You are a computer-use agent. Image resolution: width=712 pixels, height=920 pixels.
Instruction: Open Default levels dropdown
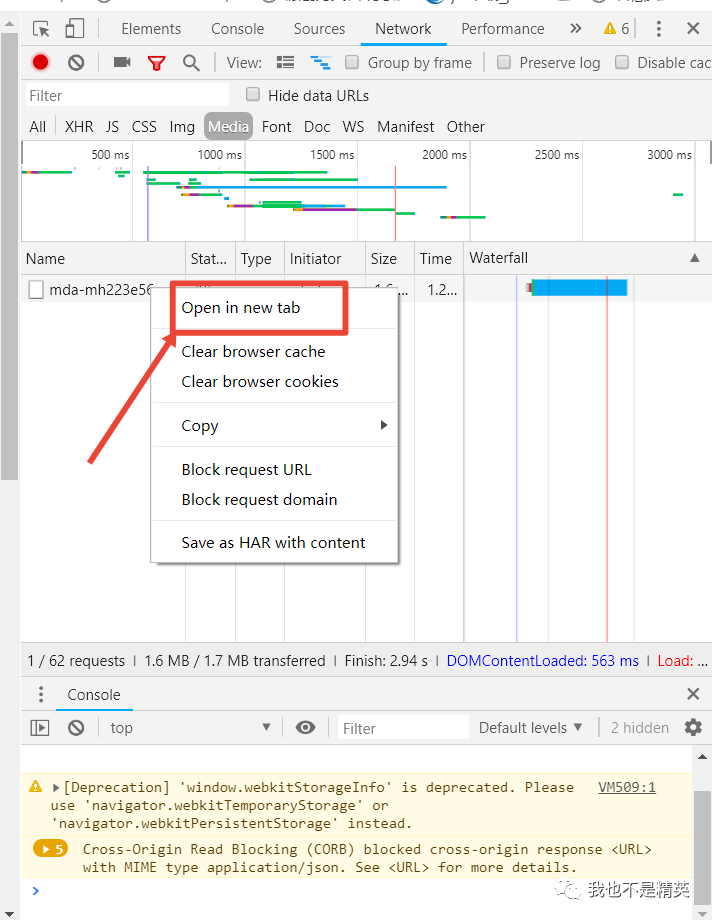(x=531, y=728)
